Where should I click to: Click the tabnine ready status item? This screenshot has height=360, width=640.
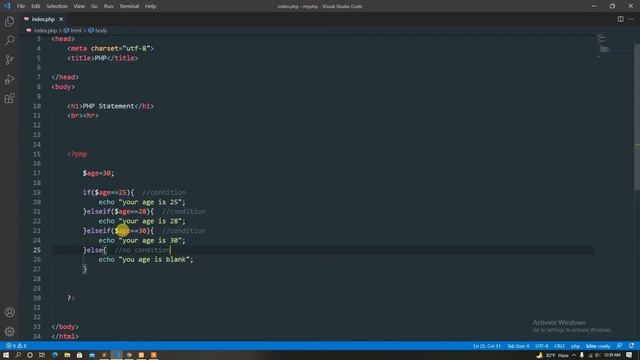pos(598,346)
